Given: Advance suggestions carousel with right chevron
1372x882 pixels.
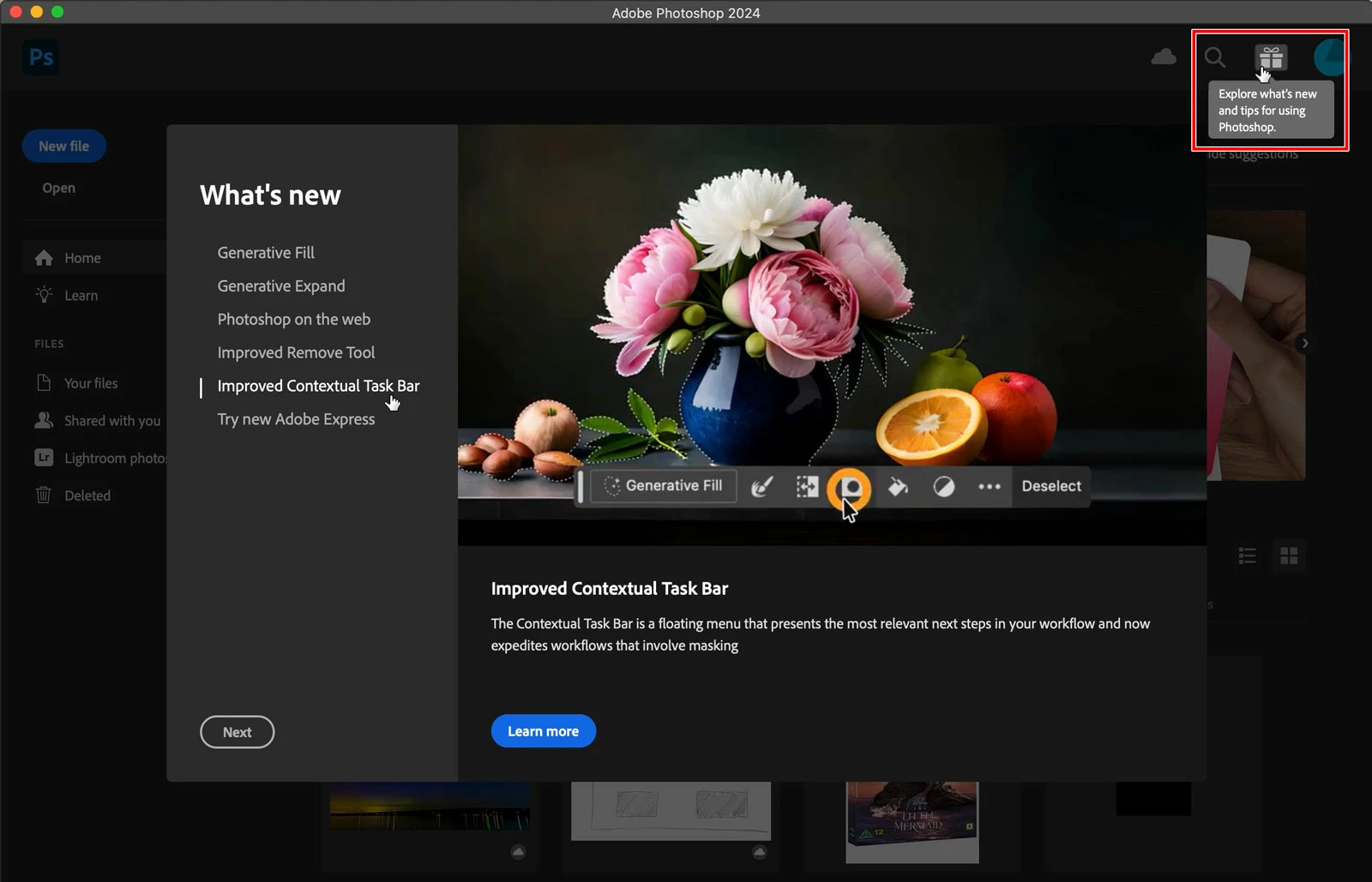Looking at the screenshot, I should point(1305,343).
